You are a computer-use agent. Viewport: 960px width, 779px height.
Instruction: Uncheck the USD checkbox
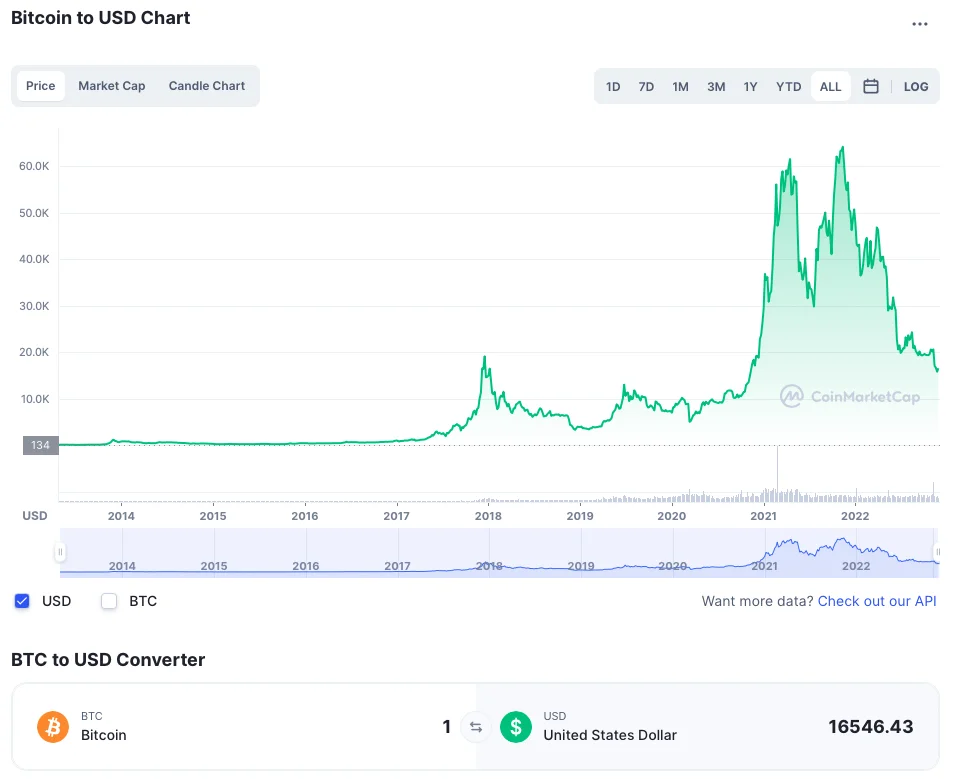pyautogui.click(x=22, y=601)
